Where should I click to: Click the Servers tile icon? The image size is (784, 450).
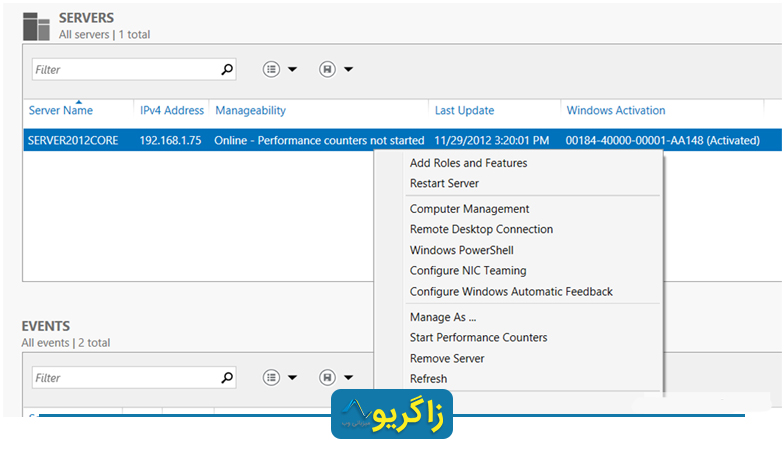36,26
